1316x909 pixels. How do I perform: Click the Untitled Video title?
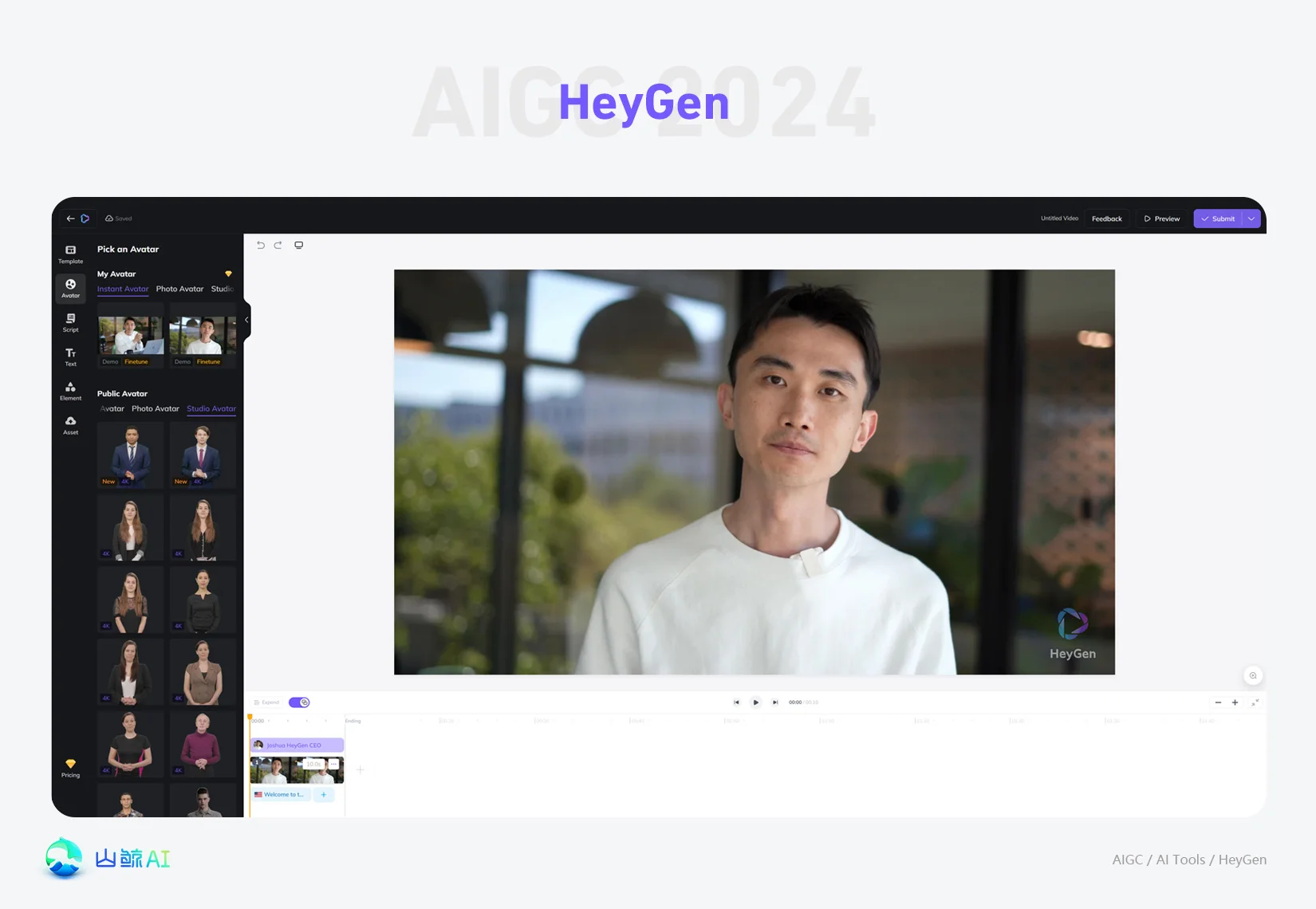coord(1059,218)
